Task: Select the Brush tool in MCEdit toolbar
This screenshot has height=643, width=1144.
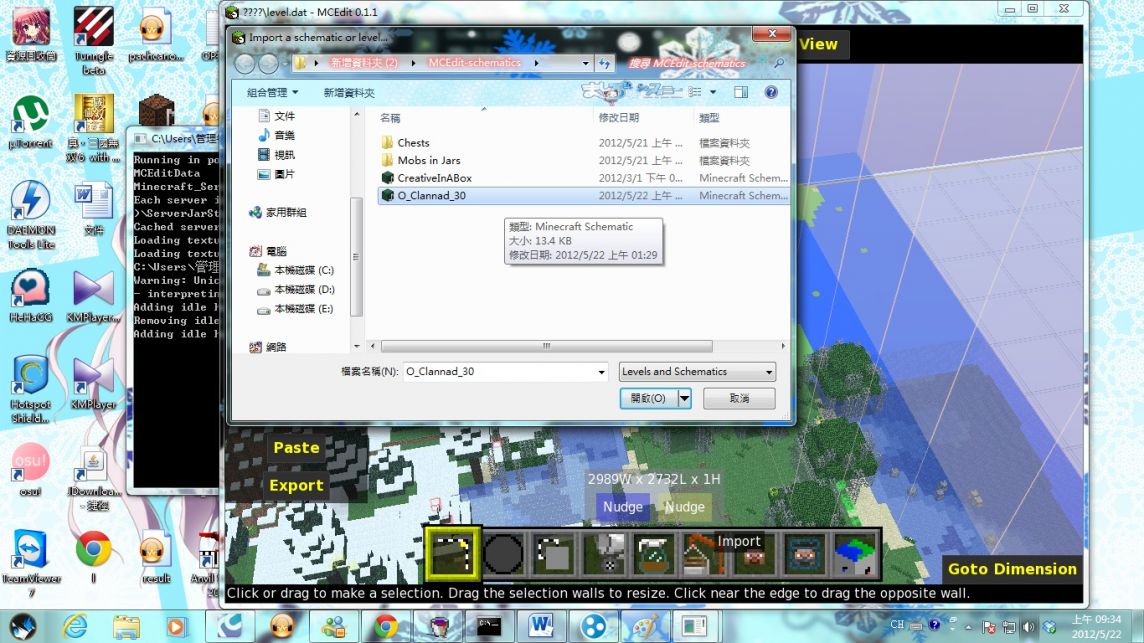Action: (503, 552)
